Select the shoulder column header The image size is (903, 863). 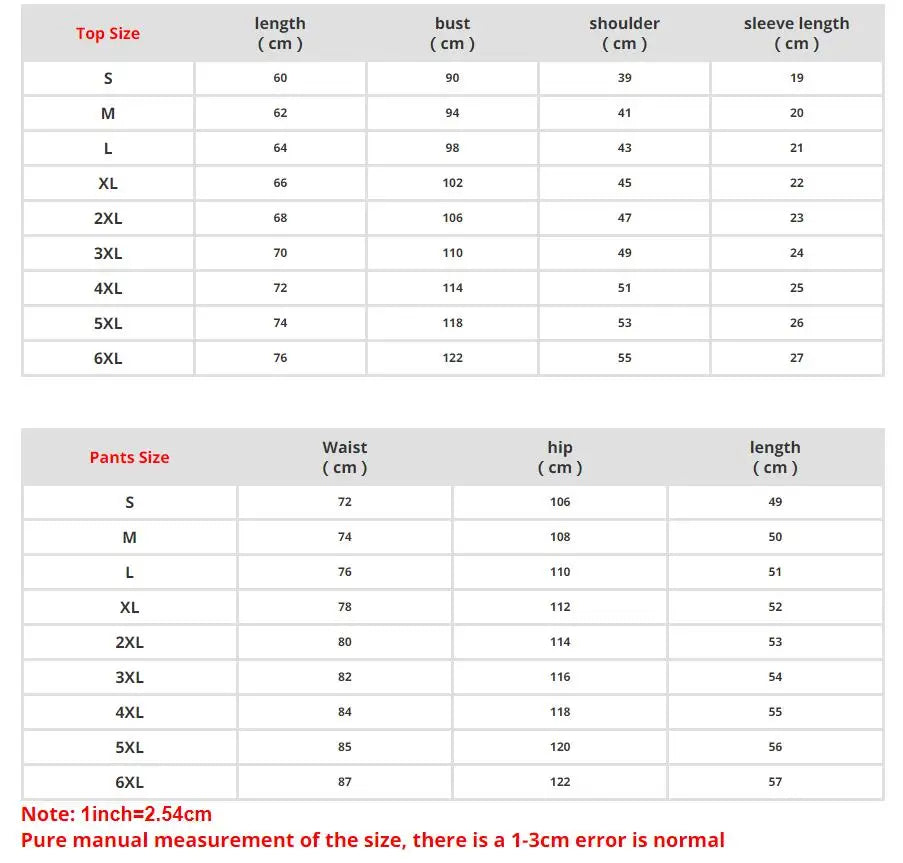coord(624,33)
